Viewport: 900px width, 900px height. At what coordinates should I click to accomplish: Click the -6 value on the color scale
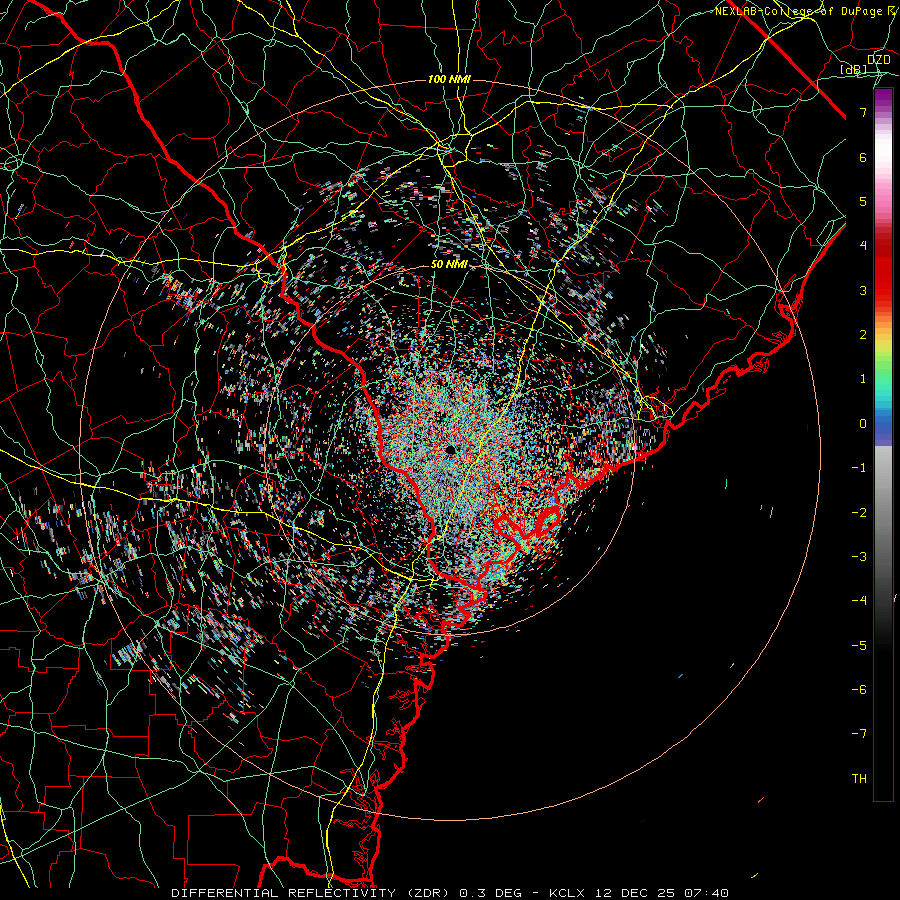coord(859,690)
